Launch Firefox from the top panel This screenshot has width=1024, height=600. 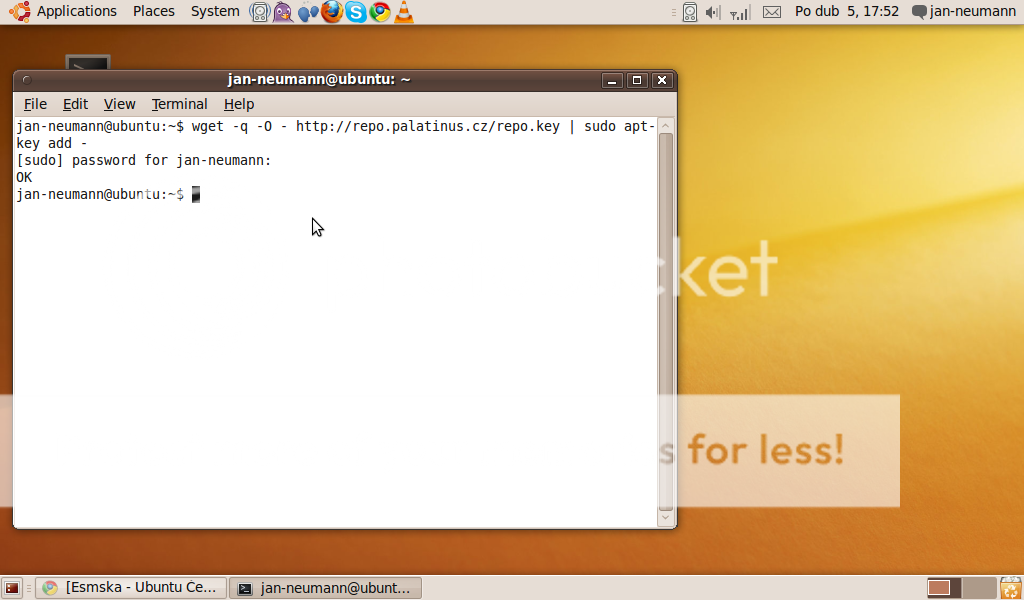pos(332,12)
